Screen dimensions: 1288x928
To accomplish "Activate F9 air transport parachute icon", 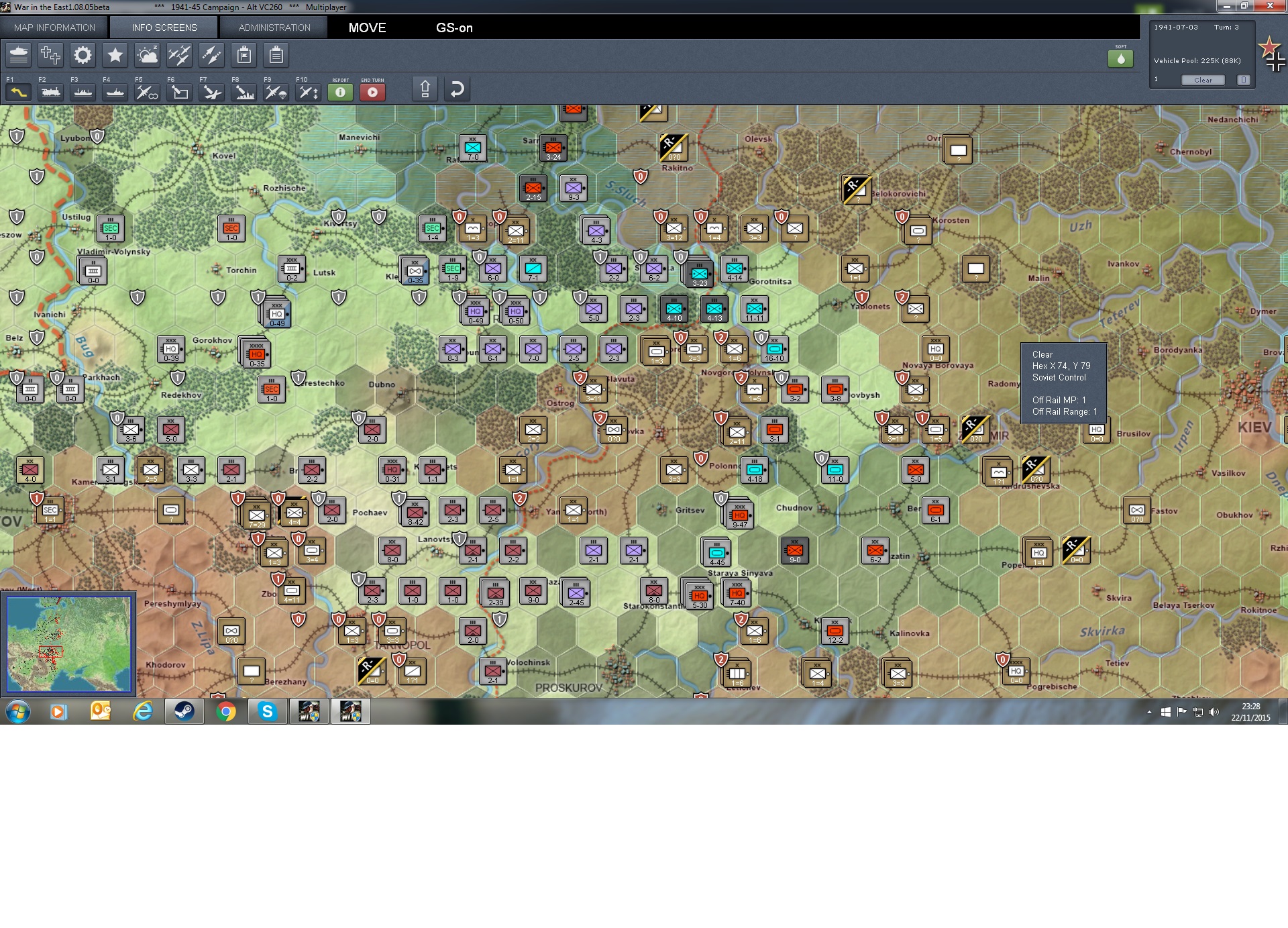I will [x=276, y=92].
